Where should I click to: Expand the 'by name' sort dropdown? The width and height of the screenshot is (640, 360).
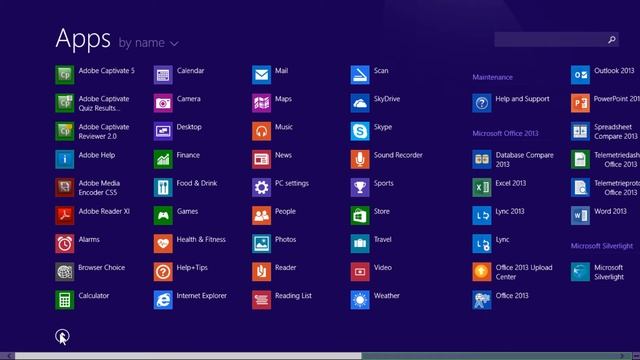[149, 43]
